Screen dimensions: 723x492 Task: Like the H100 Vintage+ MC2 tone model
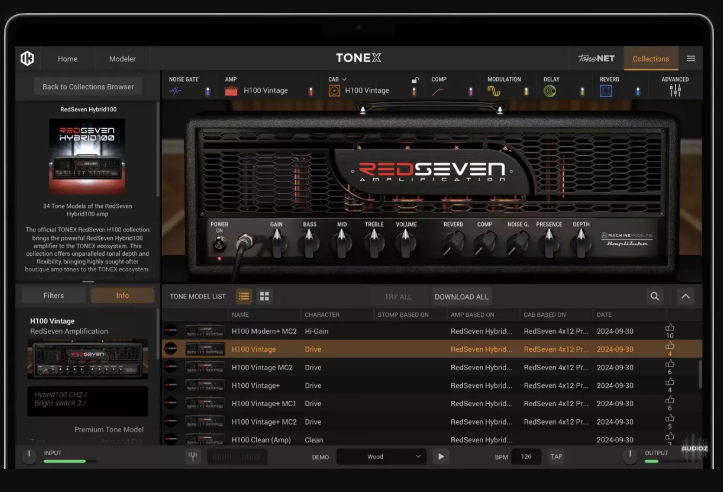[x=670, y=418]
